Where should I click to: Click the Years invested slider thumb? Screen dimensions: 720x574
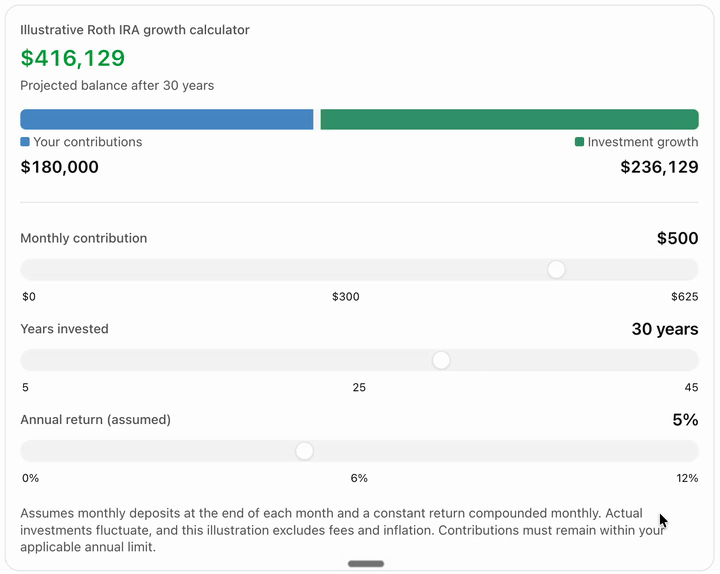point(441,360)
